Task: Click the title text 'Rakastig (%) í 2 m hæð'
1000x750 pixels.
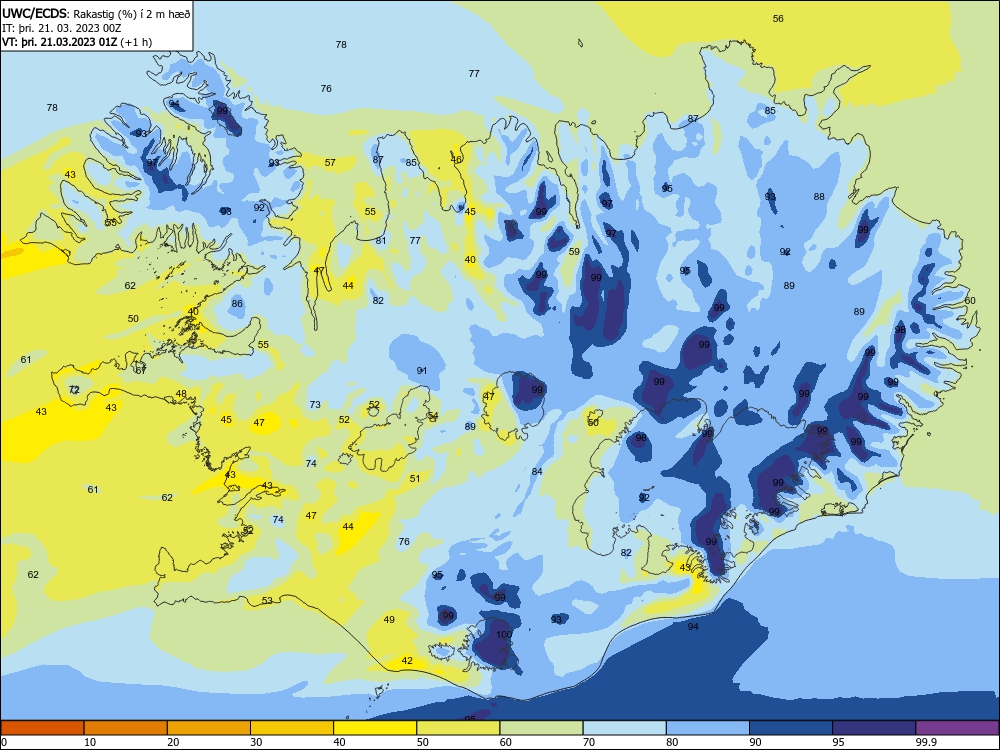Action: (x=132, y=13)
